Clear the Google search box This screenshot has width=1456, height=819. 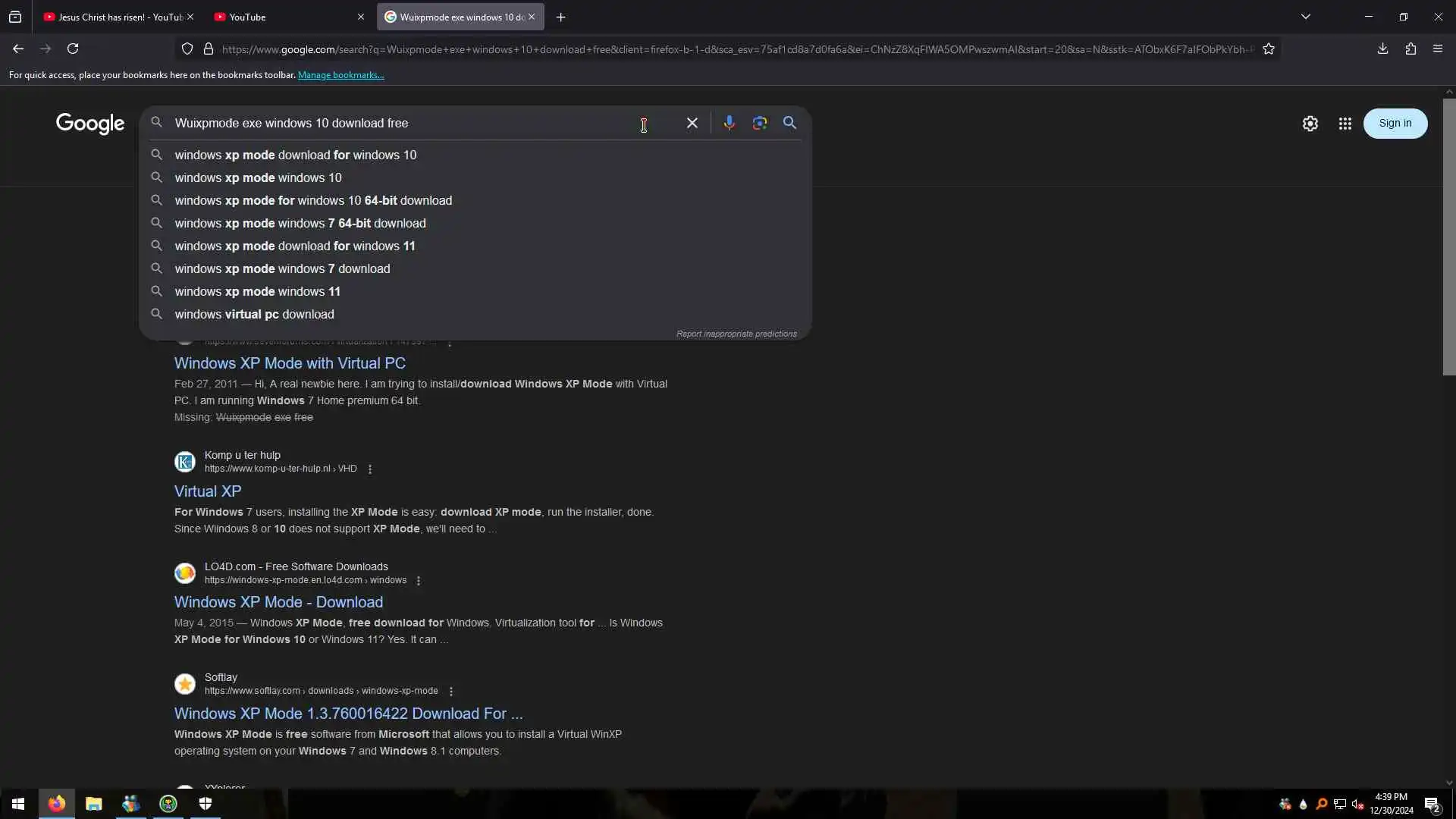692,123
